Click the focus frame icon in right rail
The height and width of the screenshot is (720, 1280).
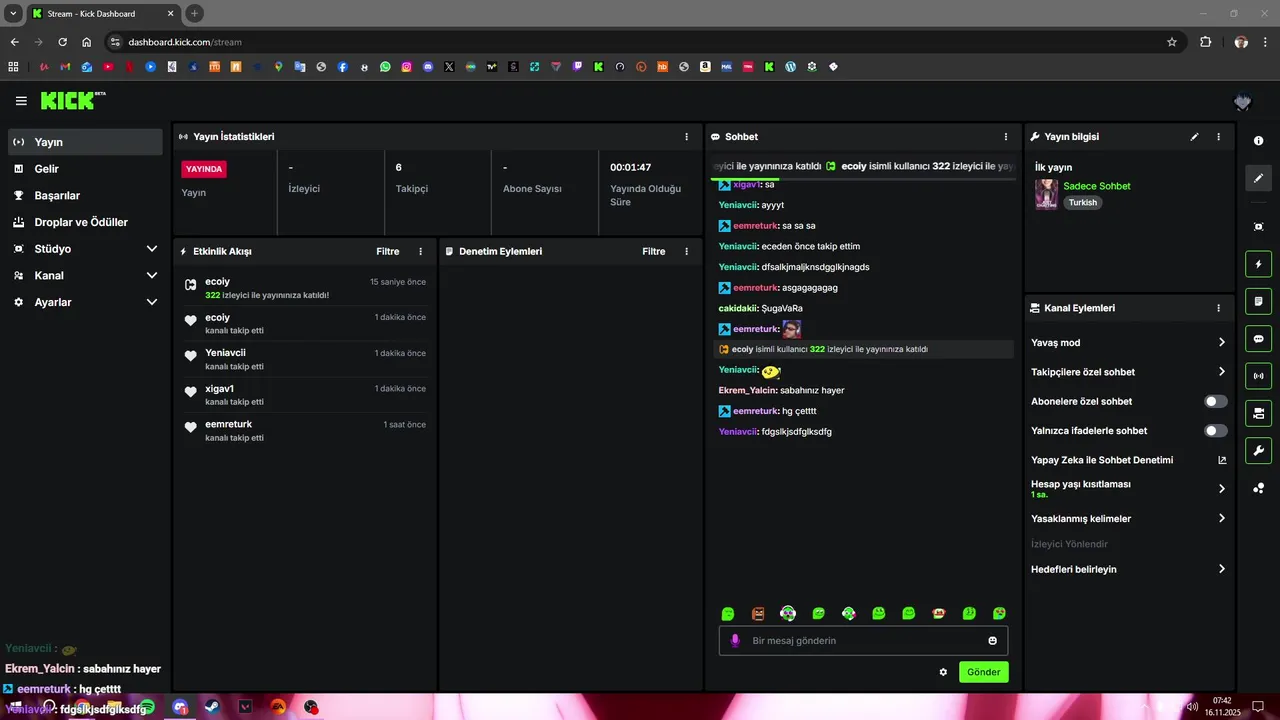click(x=1258, y=227)
